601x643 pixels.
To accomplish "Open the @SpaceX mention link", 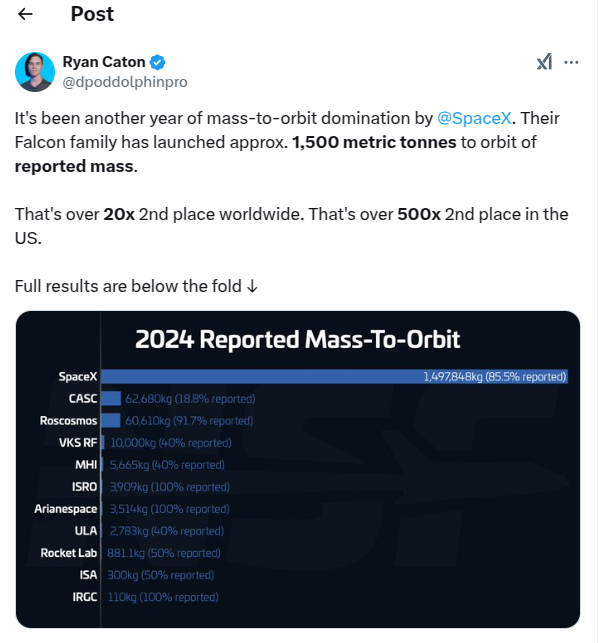I will [x=475, y=118].
